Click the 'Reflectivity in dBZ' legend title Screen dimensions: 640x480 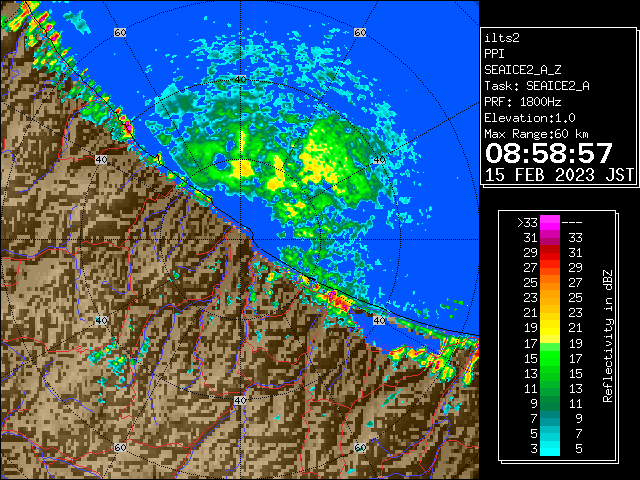[x=607, y=336]
